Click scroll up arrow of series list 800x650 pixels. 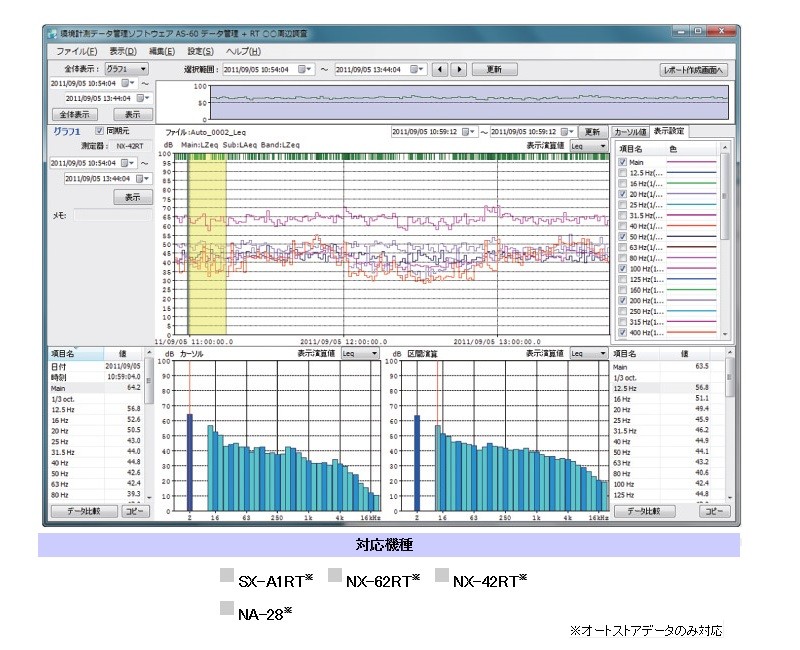click(725, 147)
